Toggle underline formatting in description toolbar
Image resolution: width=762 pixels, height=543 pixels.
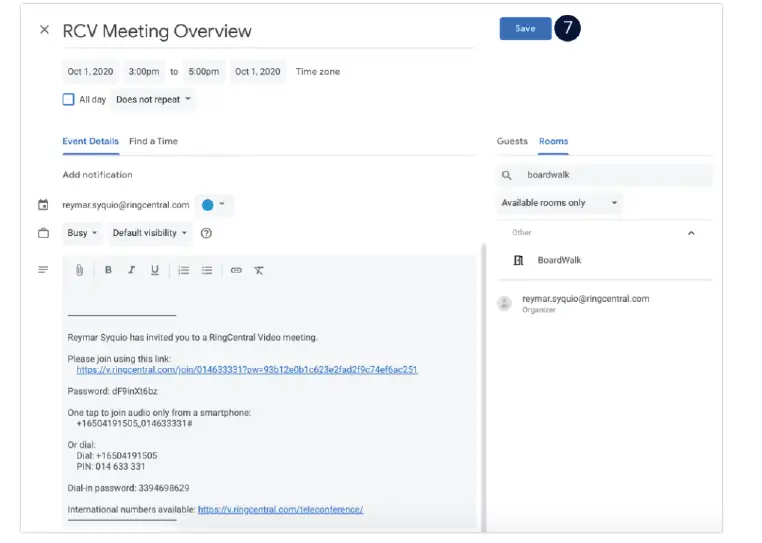[155, 270]
